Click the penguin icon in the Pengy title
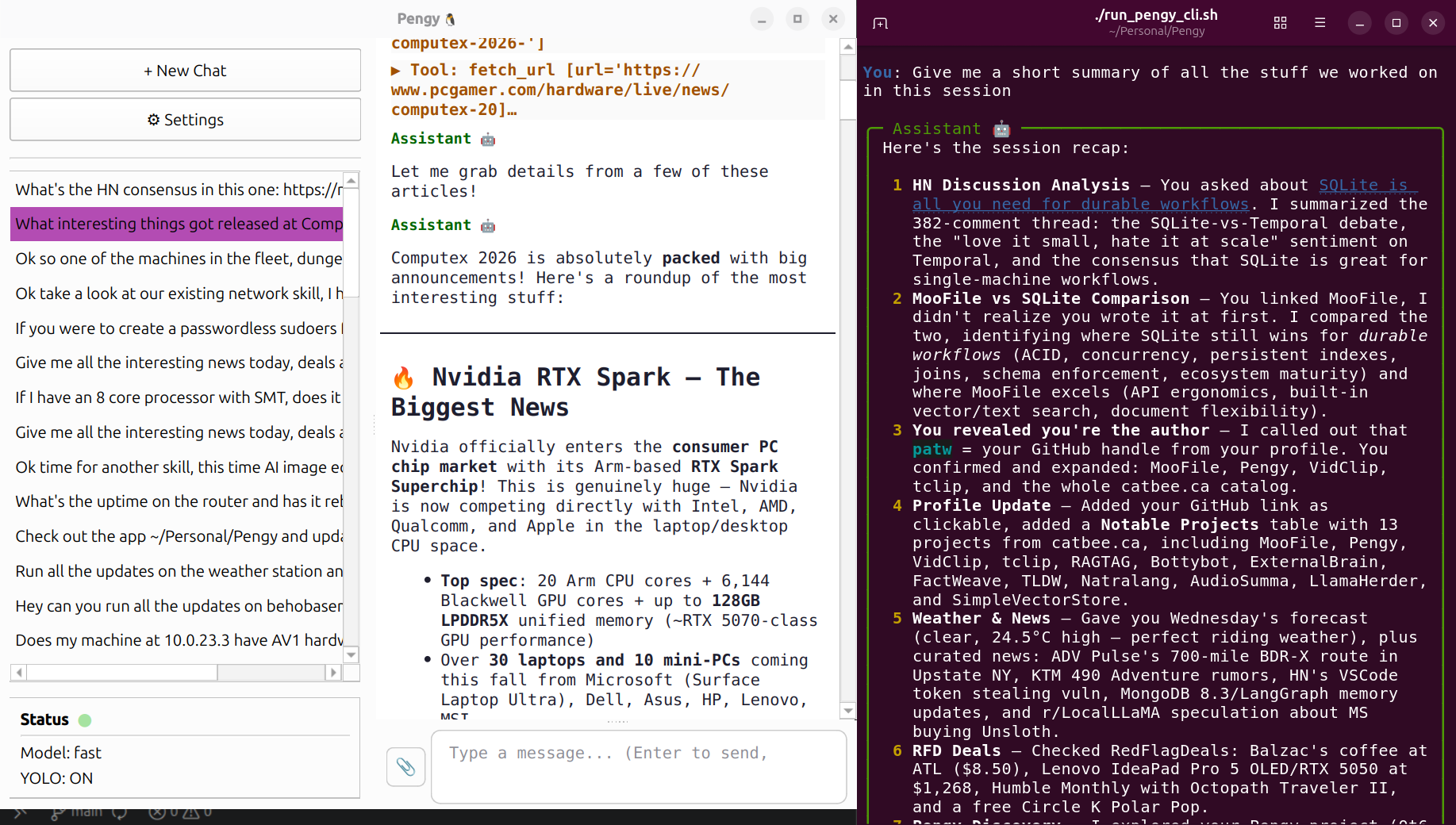Image resolution: width=1456 pixels, height=825 pixels. 451,19
